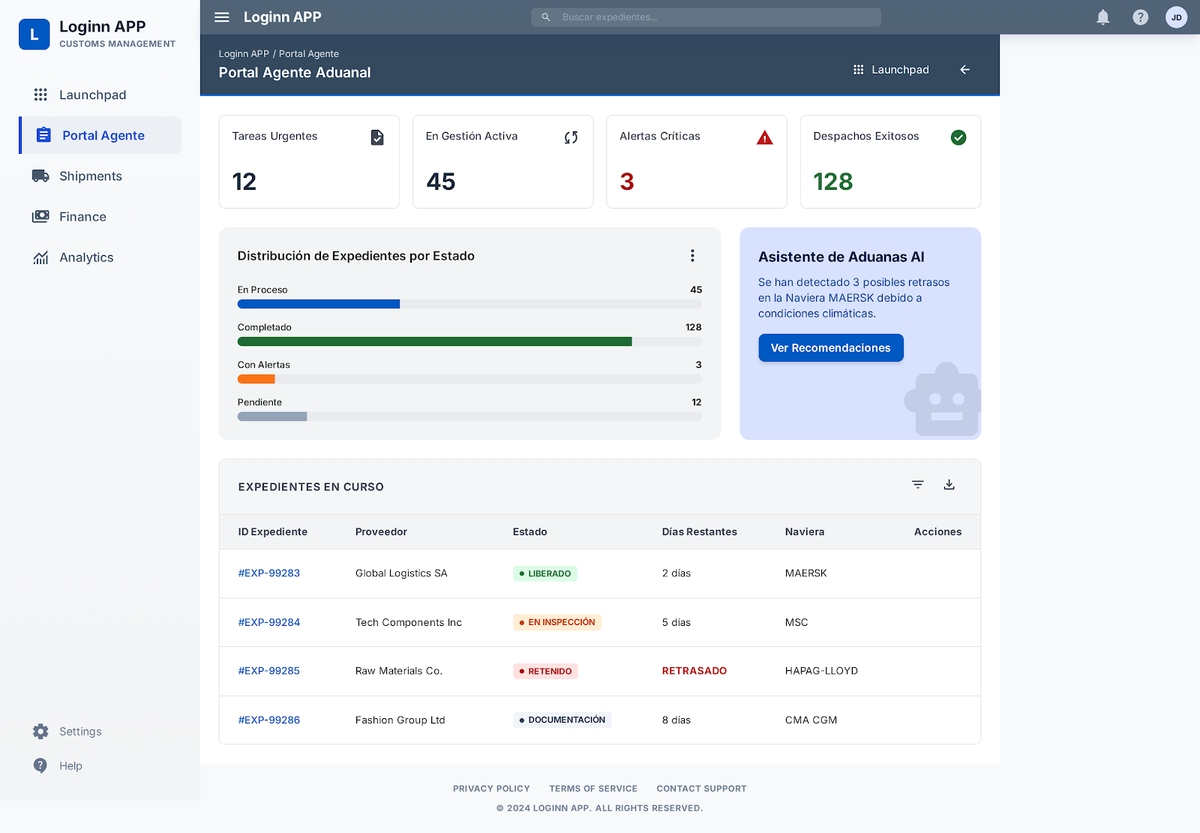Open the notifications bell
The height and width of the screenshot is (833, 1200).
[x=1103, y=17]
